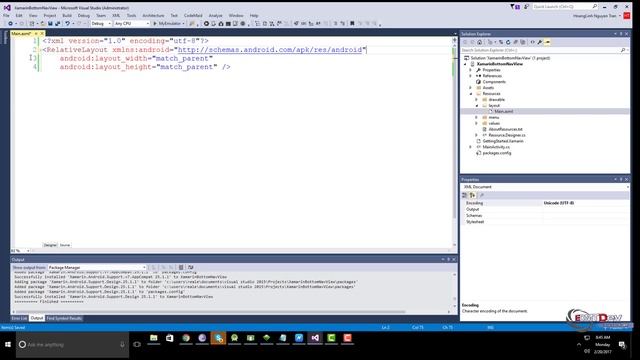This screenshot has height=360, width=640.
Task: Click the Collapse All icon in Solution Explorer
Action: point(516,42)
